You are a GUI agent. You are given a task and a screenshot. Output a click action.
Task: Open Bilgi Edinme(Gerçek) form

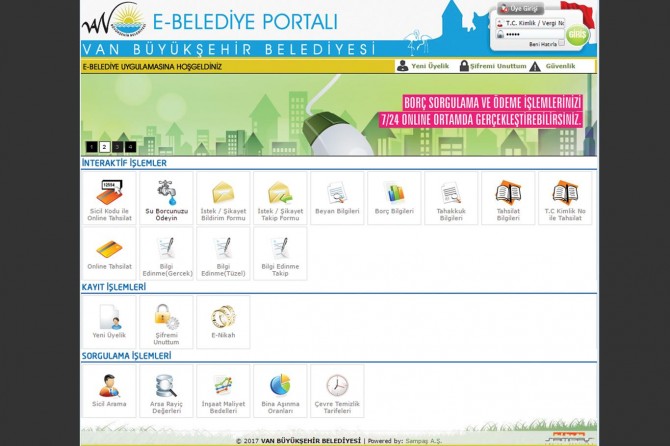(166, 254)
